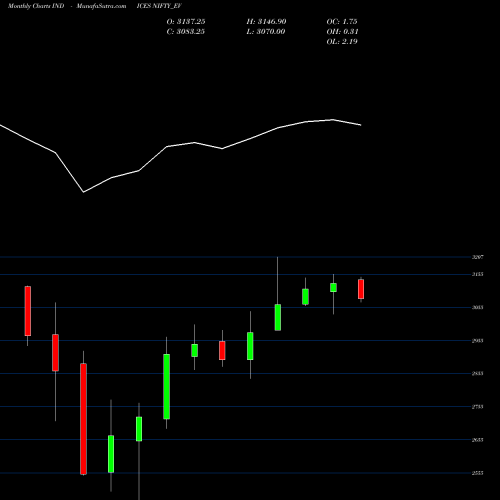Click the close value 'C: 3083.25'
This screenshot has height=500, width=500.
(x=186, y=32)
